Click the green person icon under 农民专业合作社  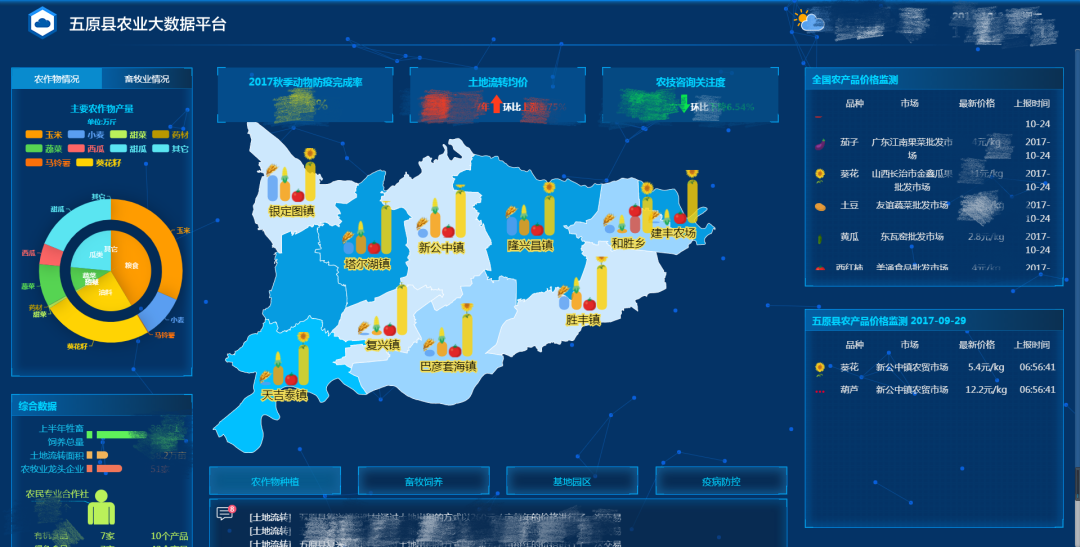pos(101,508)
